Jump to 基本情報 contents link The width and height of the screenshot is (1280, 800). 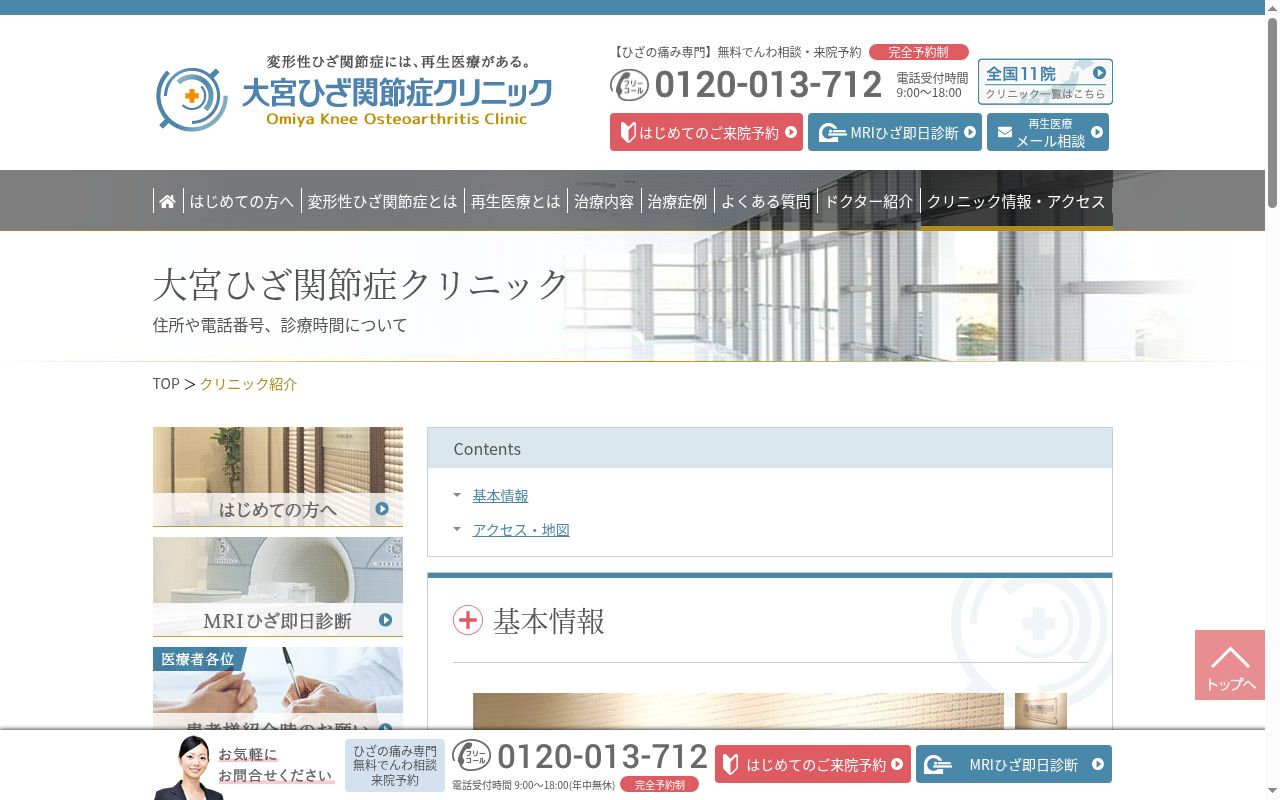point(500,495)
